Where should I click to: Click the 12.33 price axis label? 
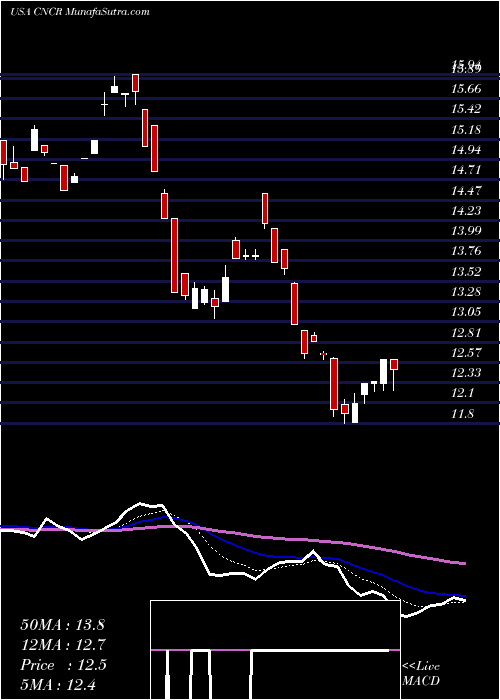(x=466, y=373)
